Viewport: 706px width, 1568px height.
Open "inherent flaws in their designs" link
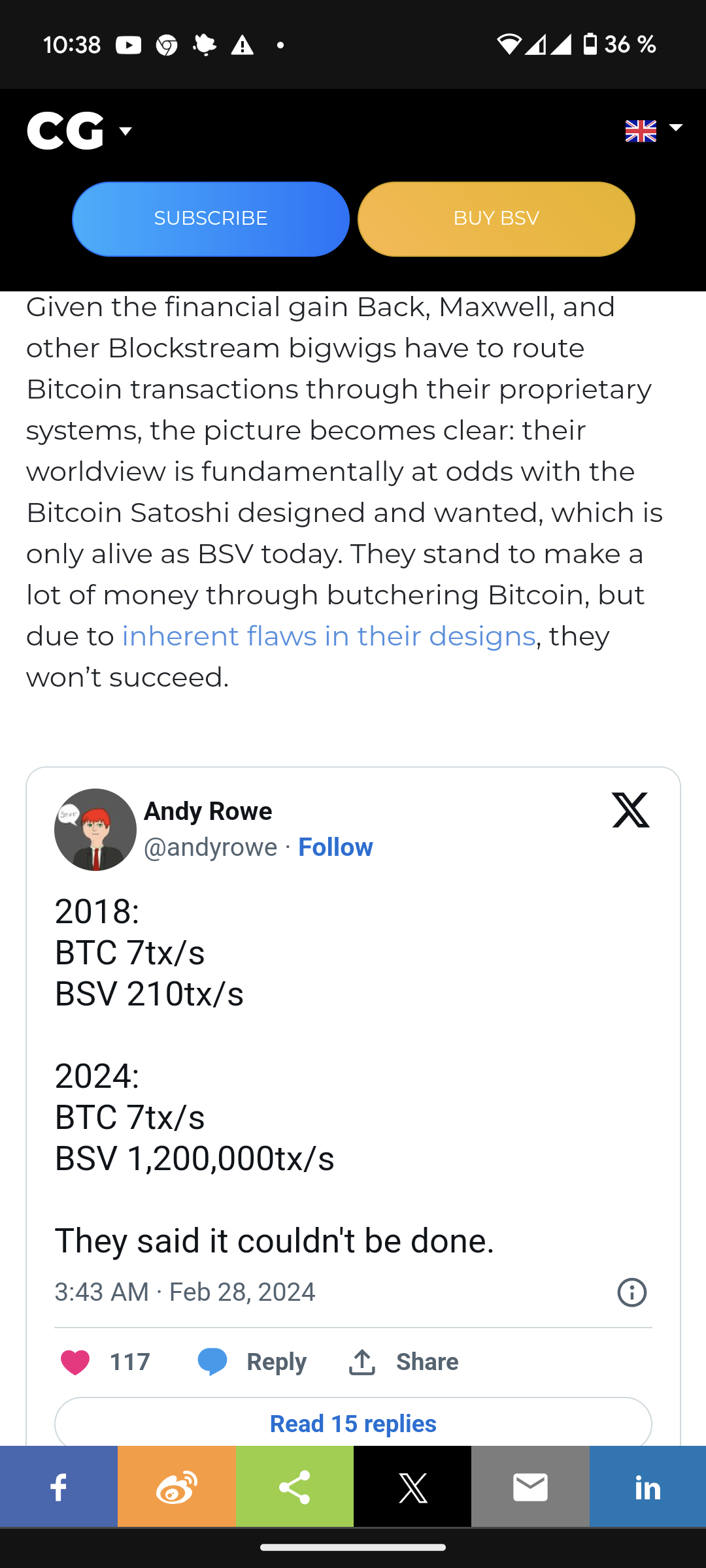[328, 636]
